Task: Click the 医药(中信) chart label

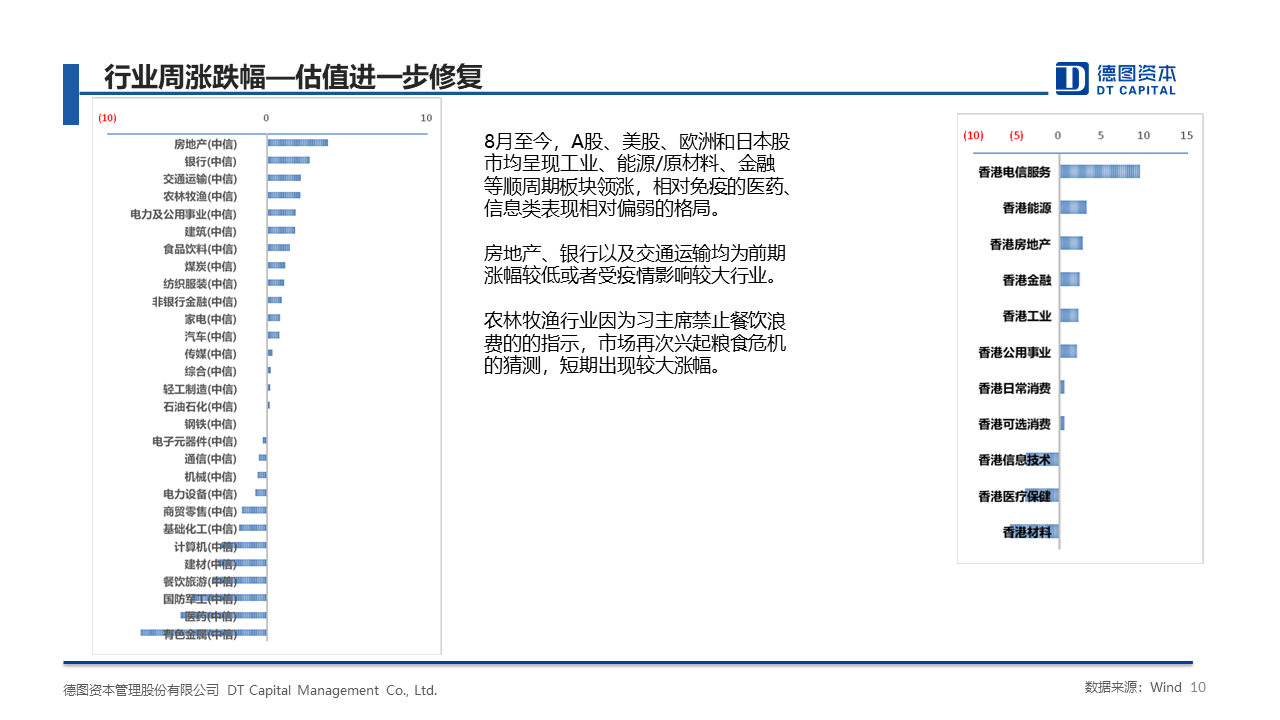Action: pos(210,616)
